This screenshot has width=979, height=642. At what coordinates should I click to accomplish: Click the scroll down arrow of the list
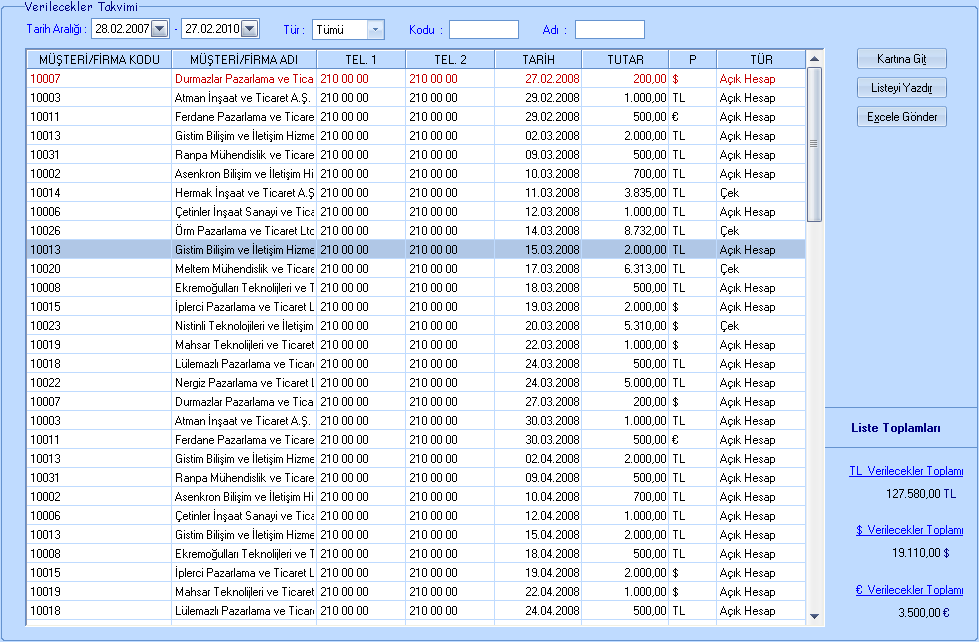coord(814,616)
